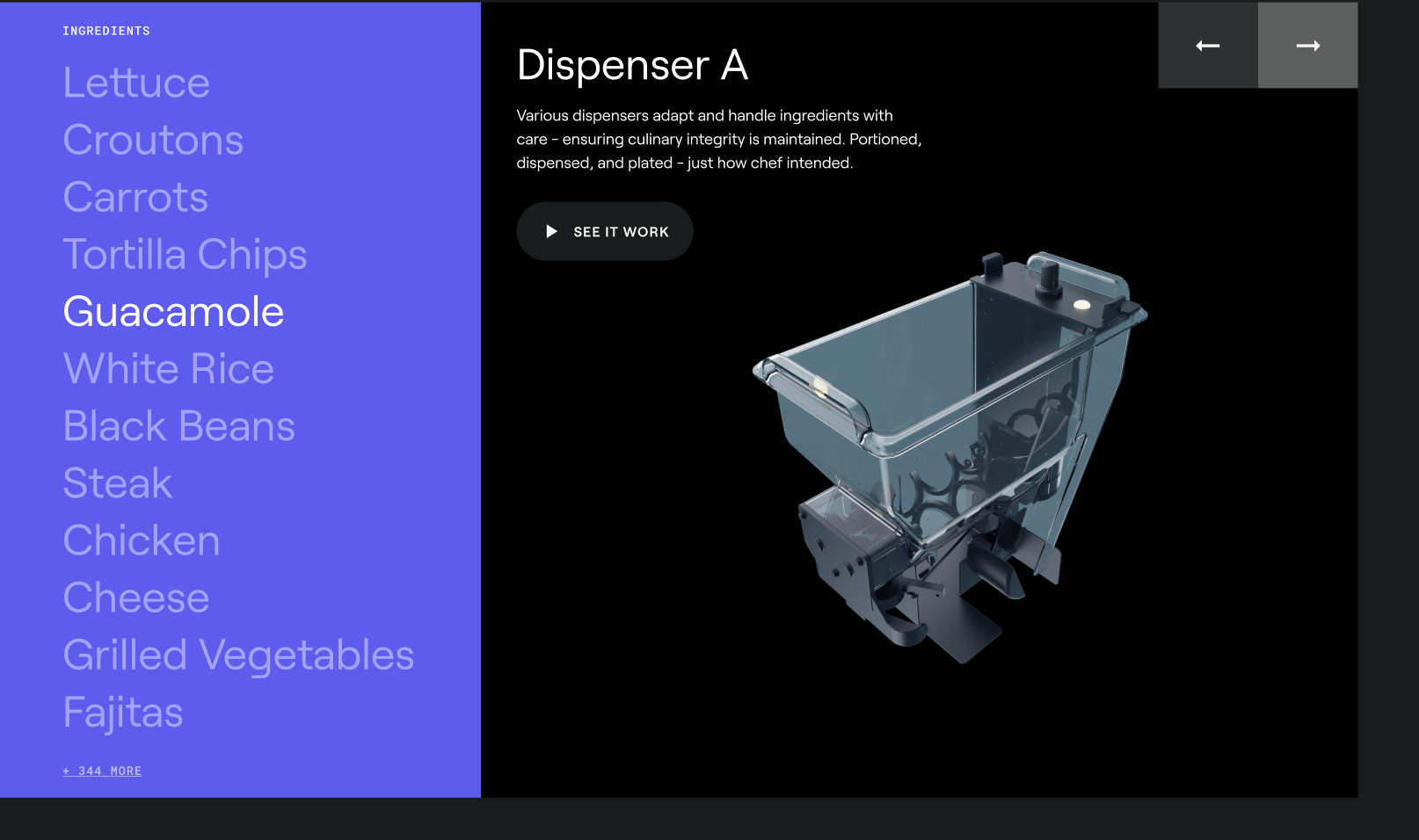
Task: Select Black Beans from the list
Action: point(178,426)
